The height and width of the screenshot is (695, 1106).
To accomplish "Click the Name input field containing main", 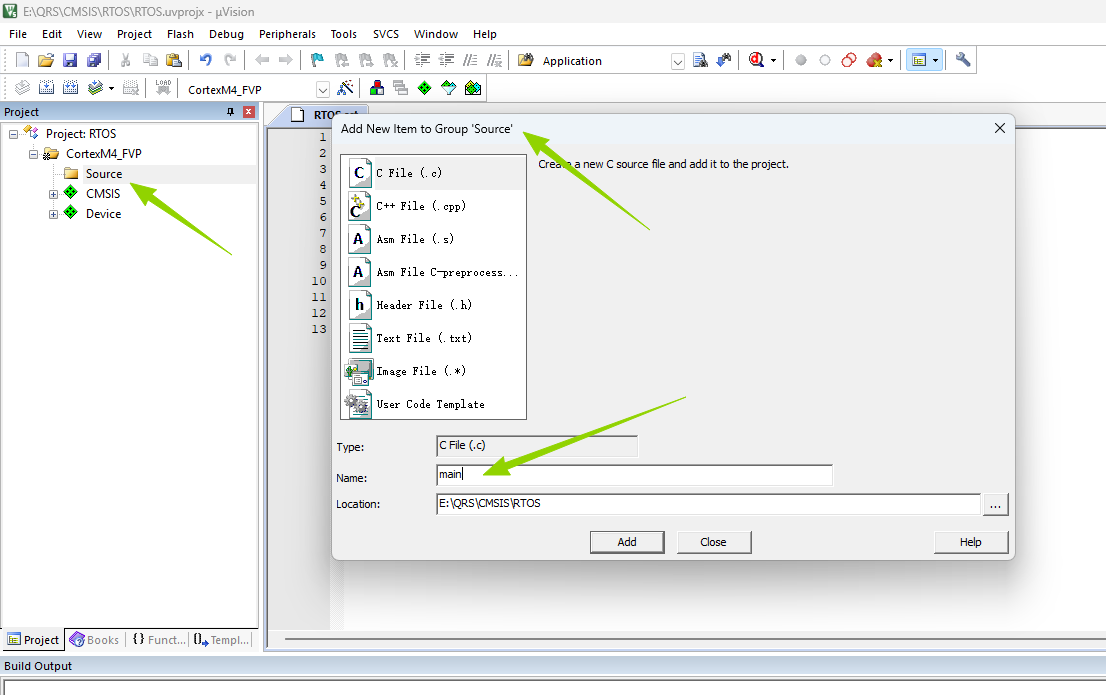I will pos(634,475).
